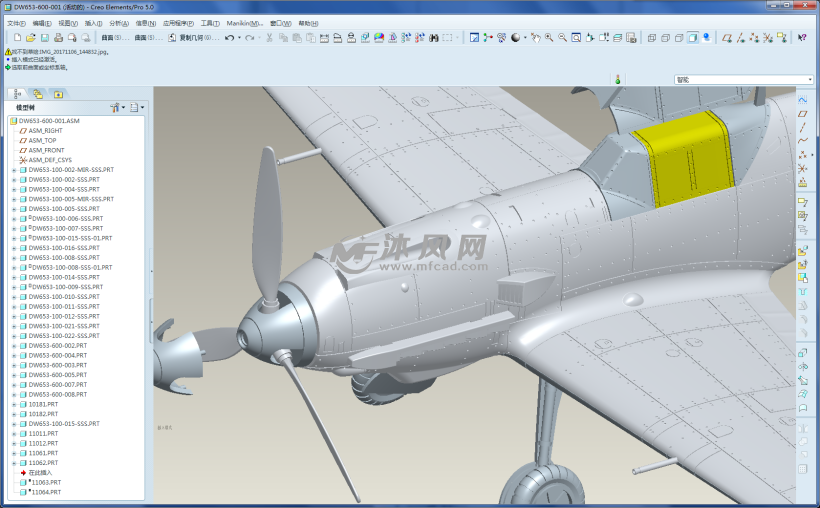
Task: Toggle datum axes display
Action: pyautogui.click(x=741, y=38)
